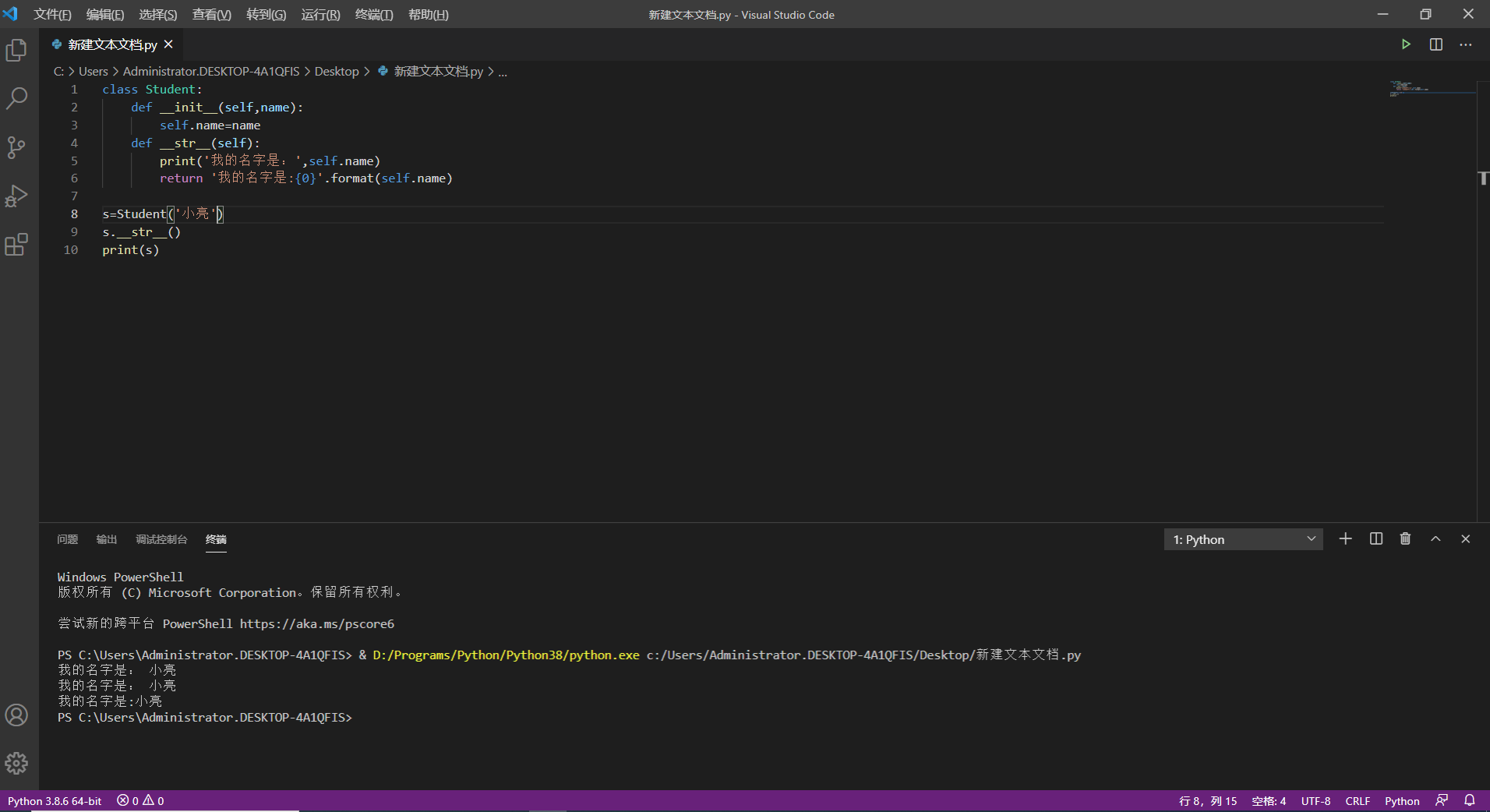This screenshot has width=1490, height=812.
Task: Place cursor in 'print(s)' on line 10
Action: coord(131,250)
